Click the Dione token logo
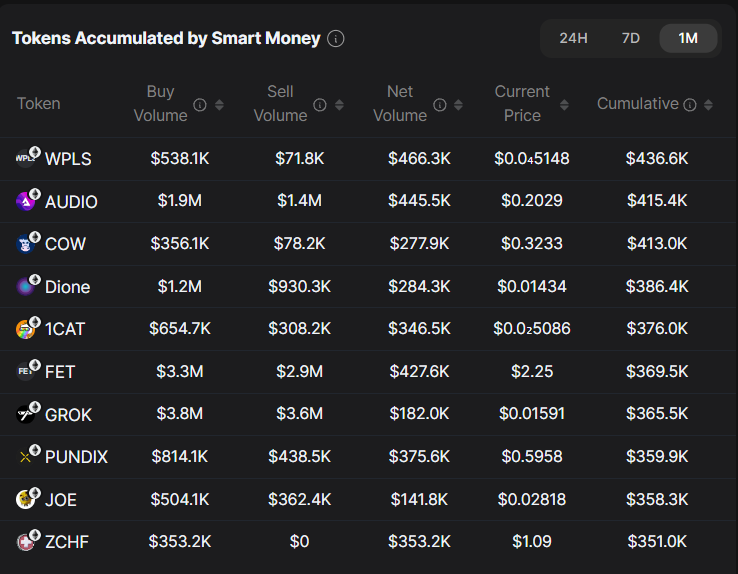 [x=27, y=285]
